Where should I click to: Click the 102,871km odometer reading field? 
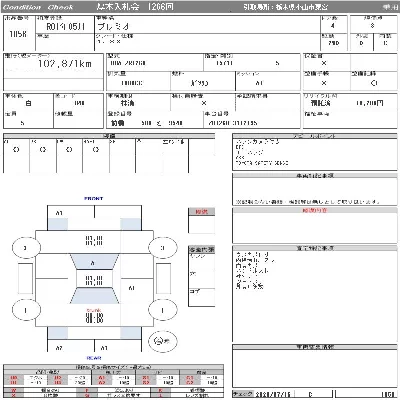point(53,66)
